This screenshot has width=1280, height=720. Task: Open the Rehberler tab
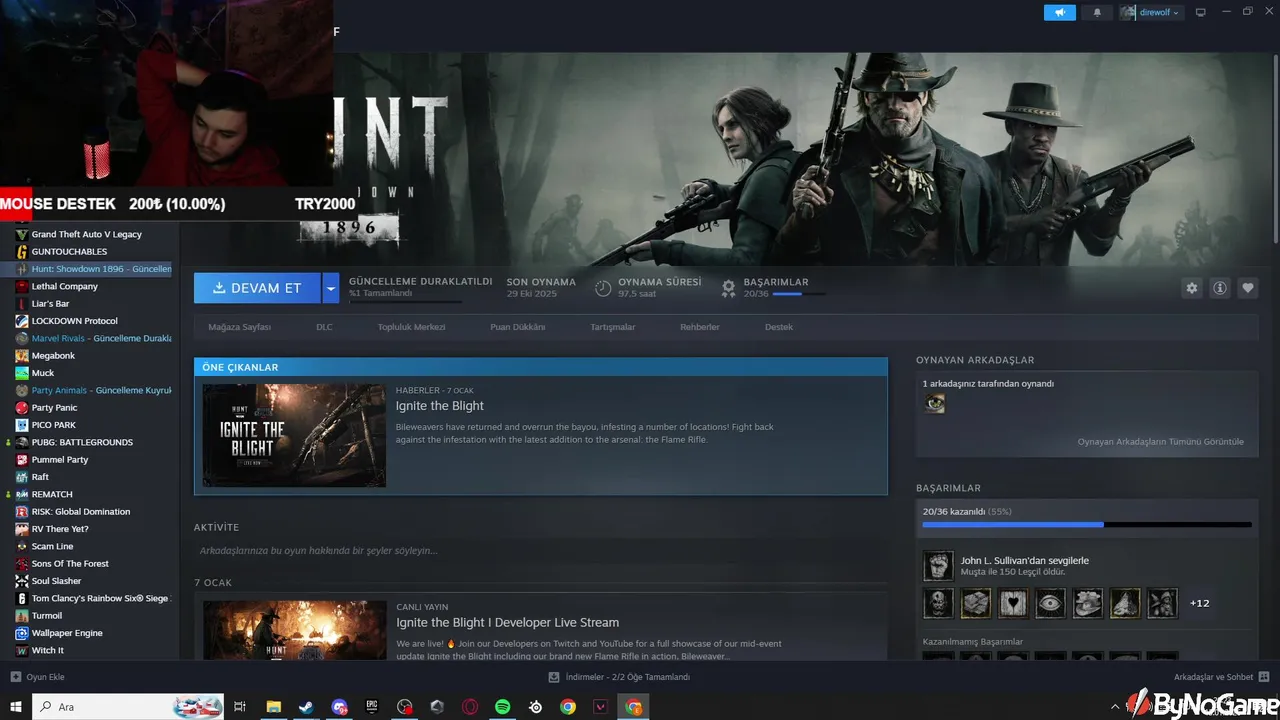point(699,327)
